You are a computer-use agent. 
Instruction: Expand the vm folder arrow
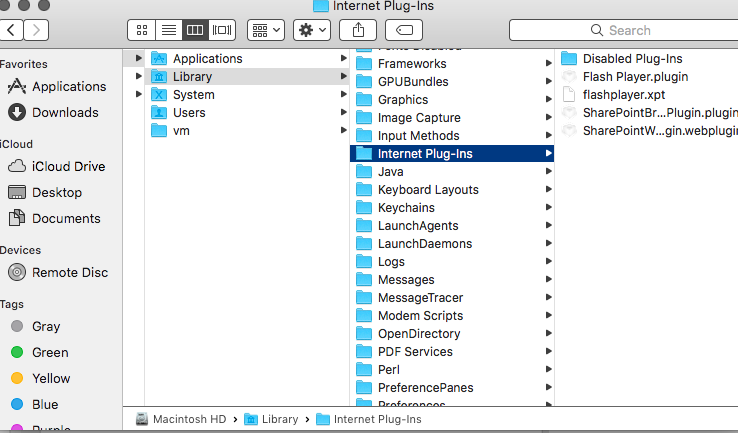pos(344,130)
